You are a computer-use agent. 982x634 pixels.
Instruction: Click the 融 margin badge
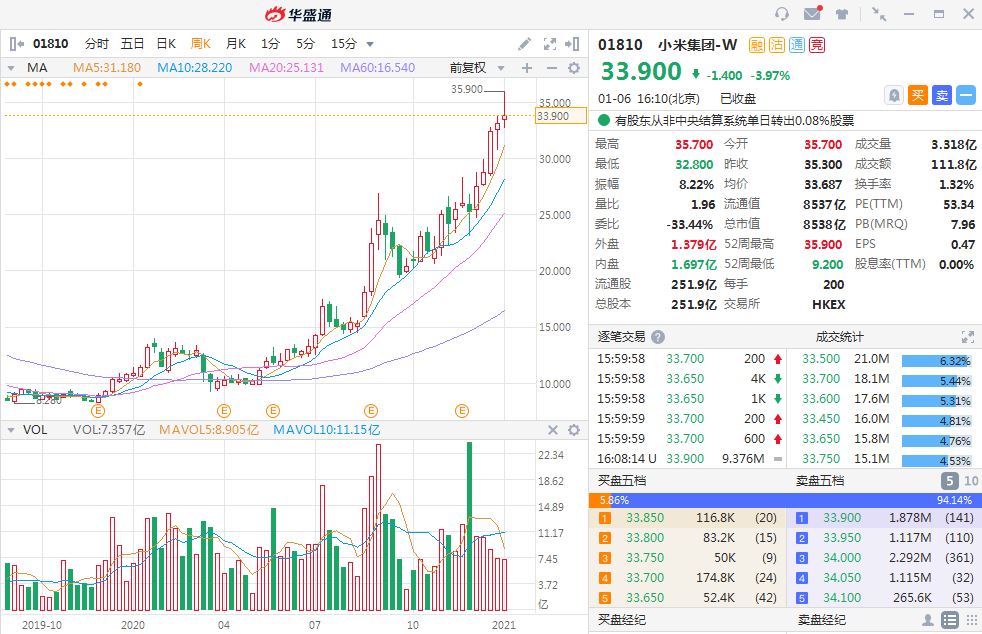[757, 45]
